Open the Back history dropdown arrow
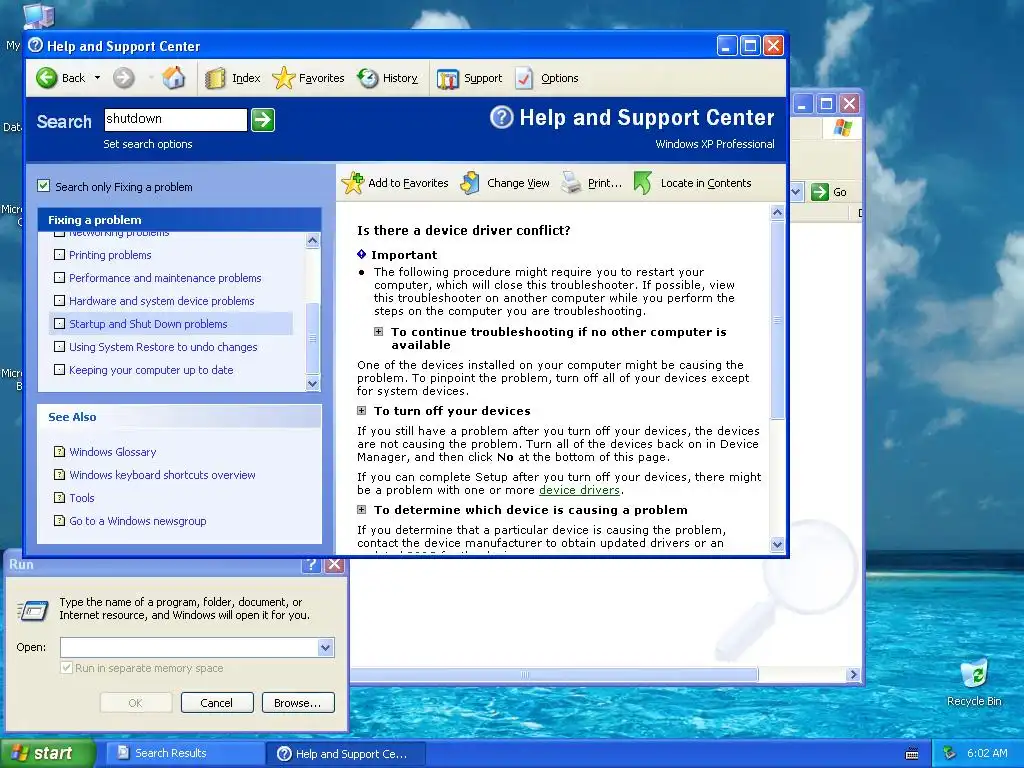The width and height of the screenshot is (1024, 768). (97, 78)
